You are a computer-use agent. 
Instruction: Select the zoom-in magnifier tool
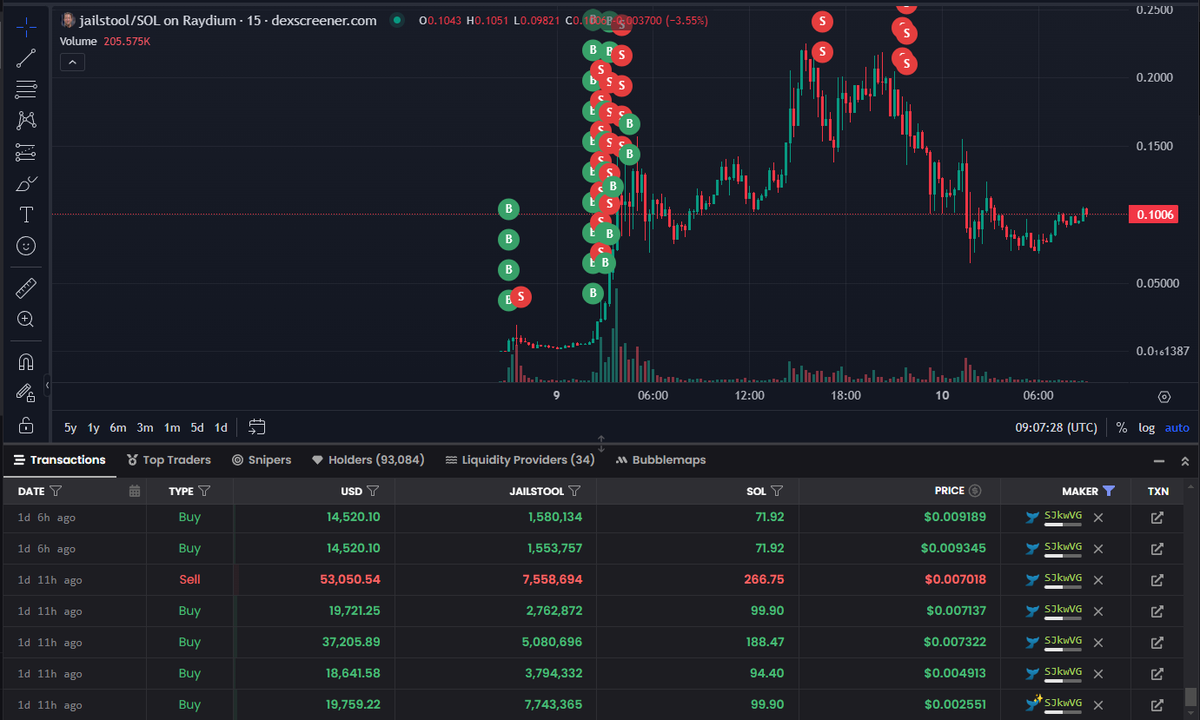tap(25, 319)
